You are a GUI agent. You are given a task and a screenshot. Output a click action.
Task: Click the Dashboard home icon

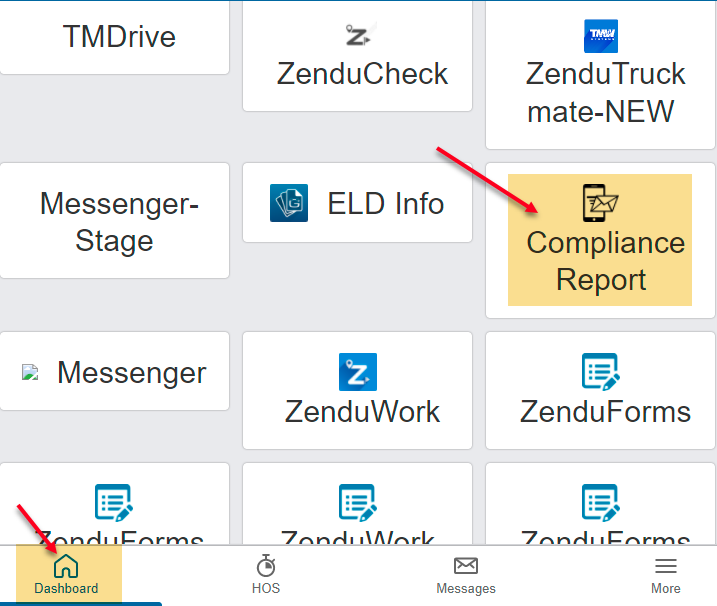pos(66,566)
